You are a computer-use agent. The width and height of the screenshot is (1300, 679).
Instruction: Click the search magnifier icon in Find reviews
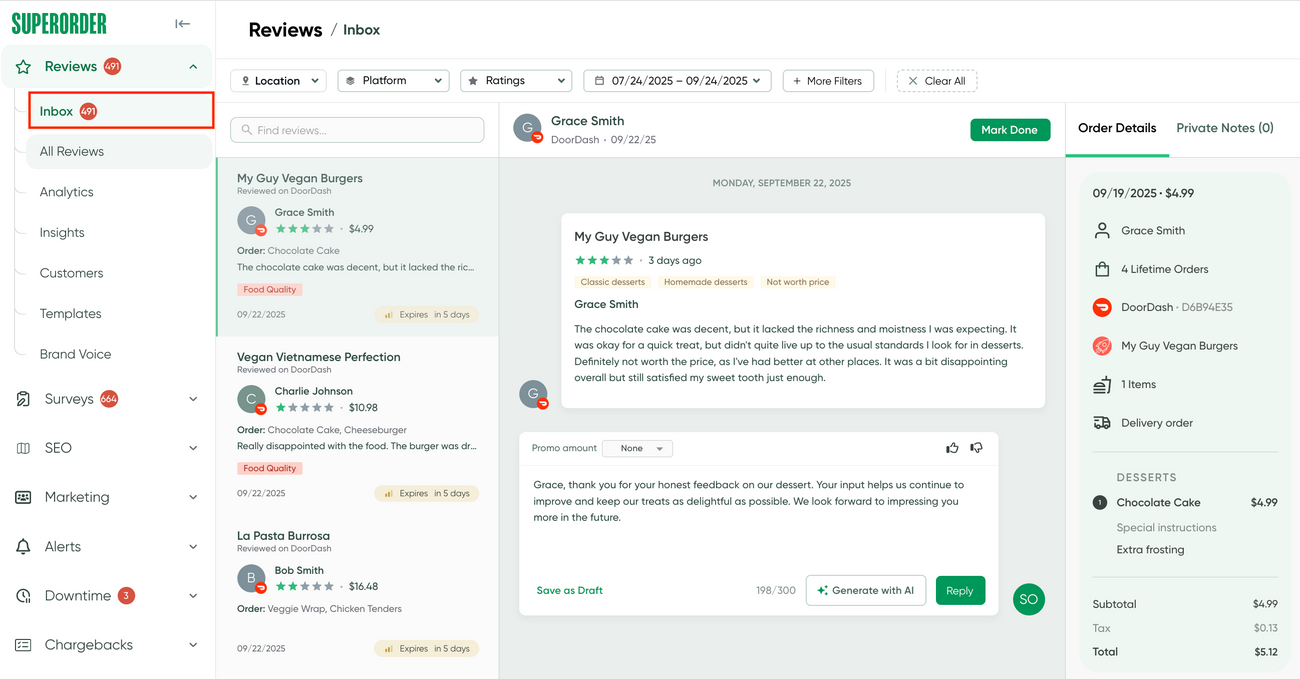coord(246,130)
